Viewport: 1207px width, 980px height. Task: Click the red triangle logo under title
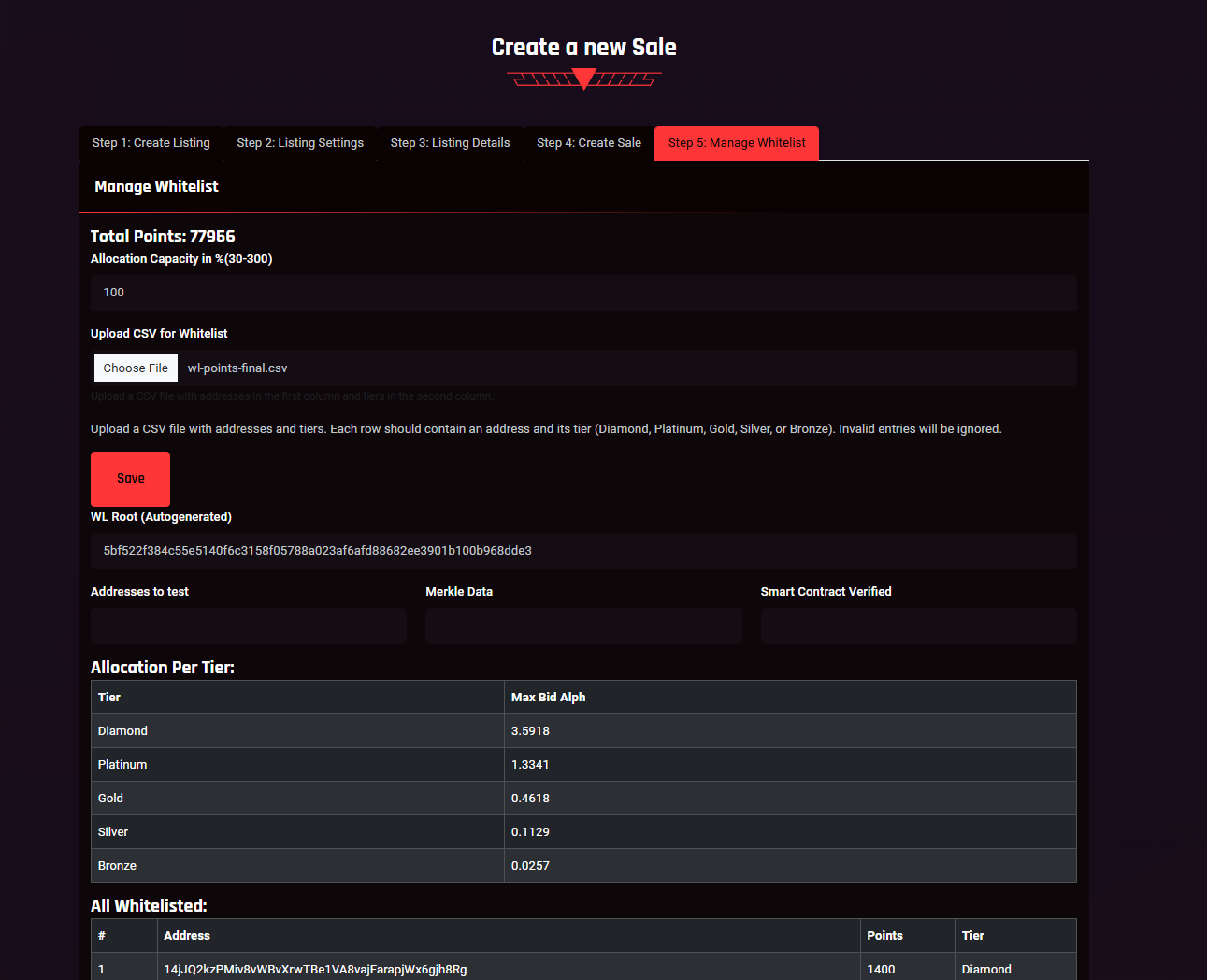click(584, 80)
